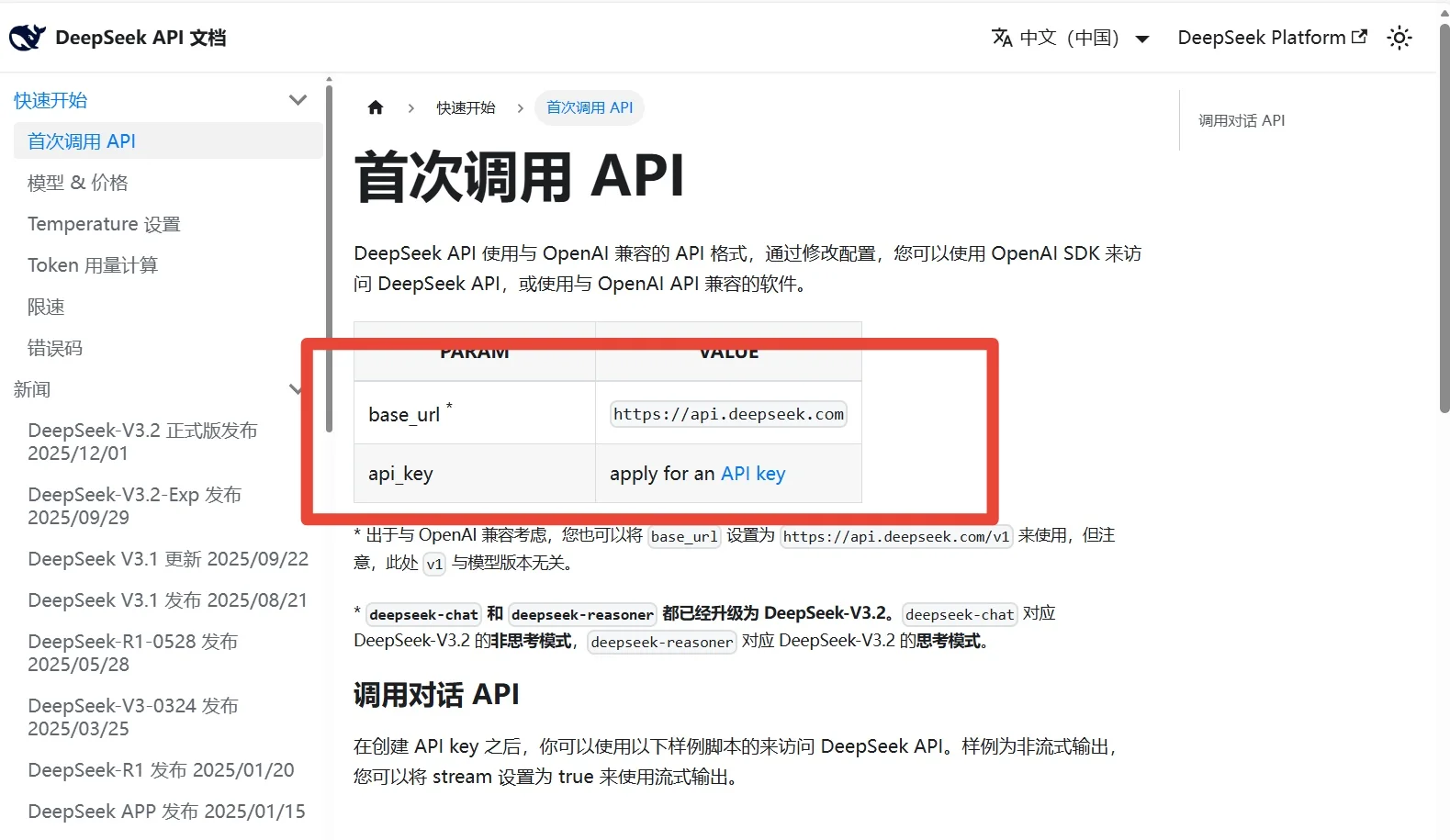The height and width of the screenshot is (840, 1450).
Task: Open the 限速 sidebar page
Action: coord(46,307)
